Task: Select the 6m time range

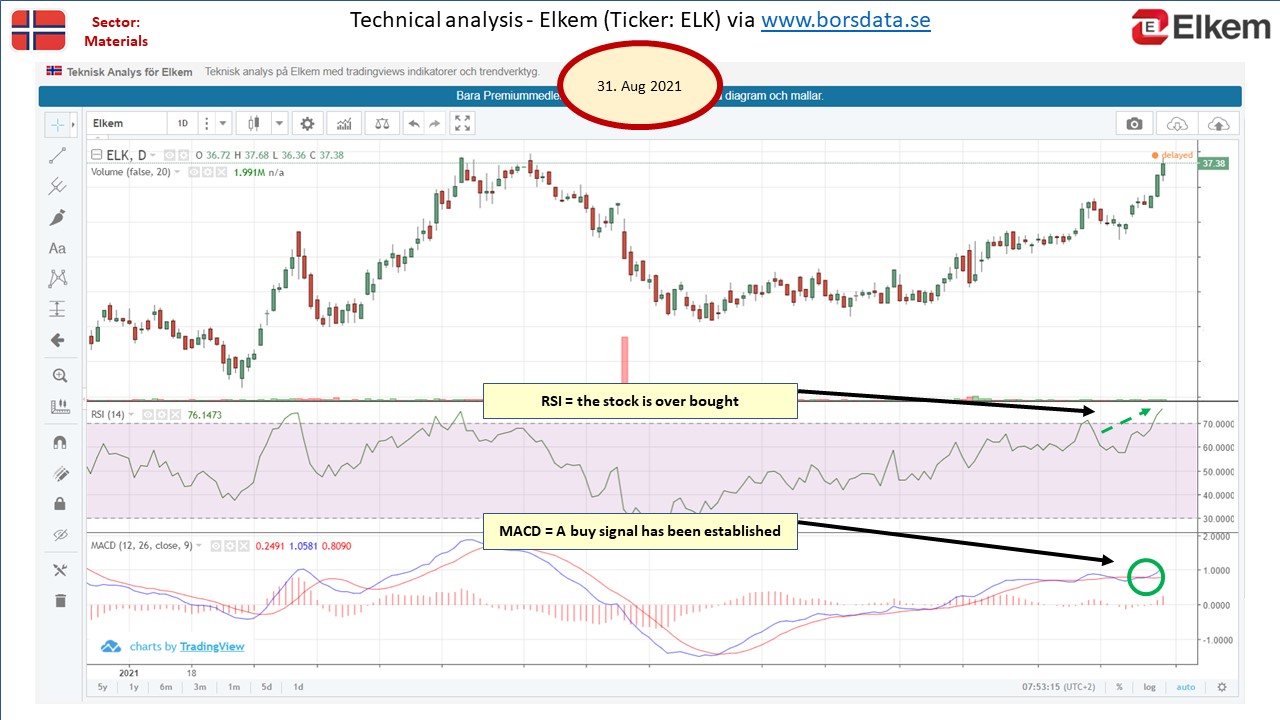Action: tap(166, 687)
